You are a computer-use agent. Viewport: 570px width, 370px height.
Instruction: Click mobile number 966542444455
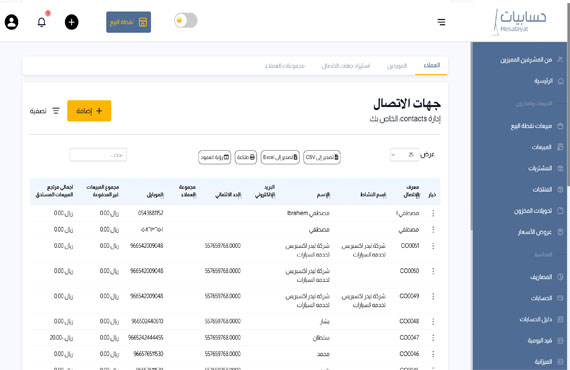click(x=146, y=338)
